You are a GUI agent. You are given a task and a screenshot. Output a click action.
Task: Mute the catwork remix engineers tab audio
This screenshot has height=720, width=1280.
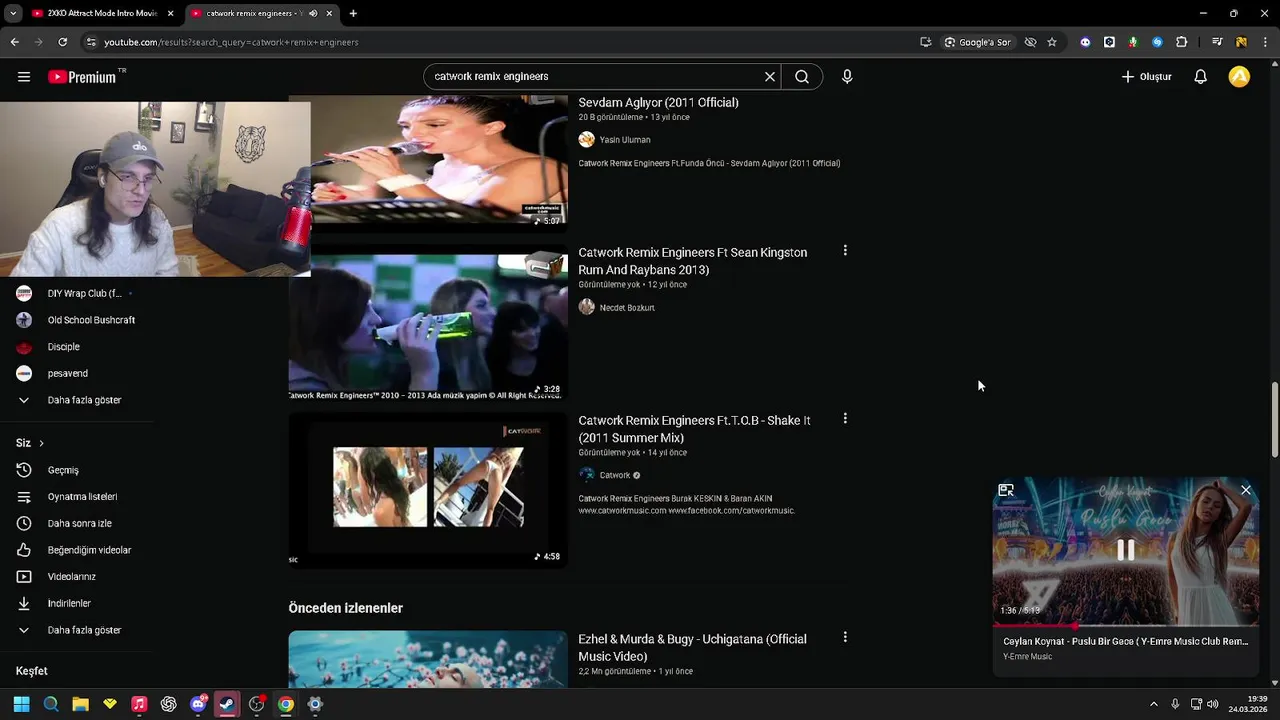[x=314, y=13]
